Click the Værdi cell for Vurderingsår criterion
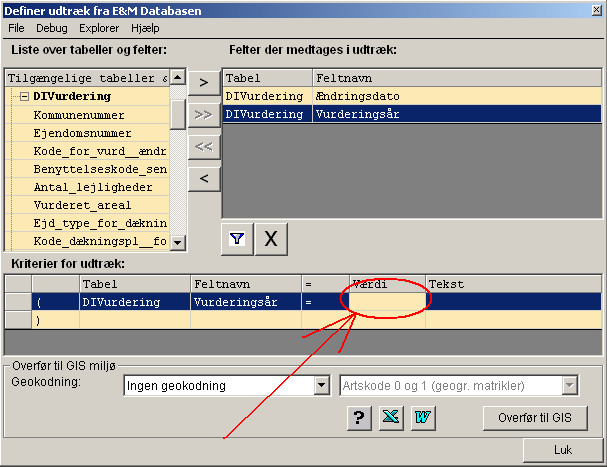Screen dimensions: 607x467 tap(388, 301)
